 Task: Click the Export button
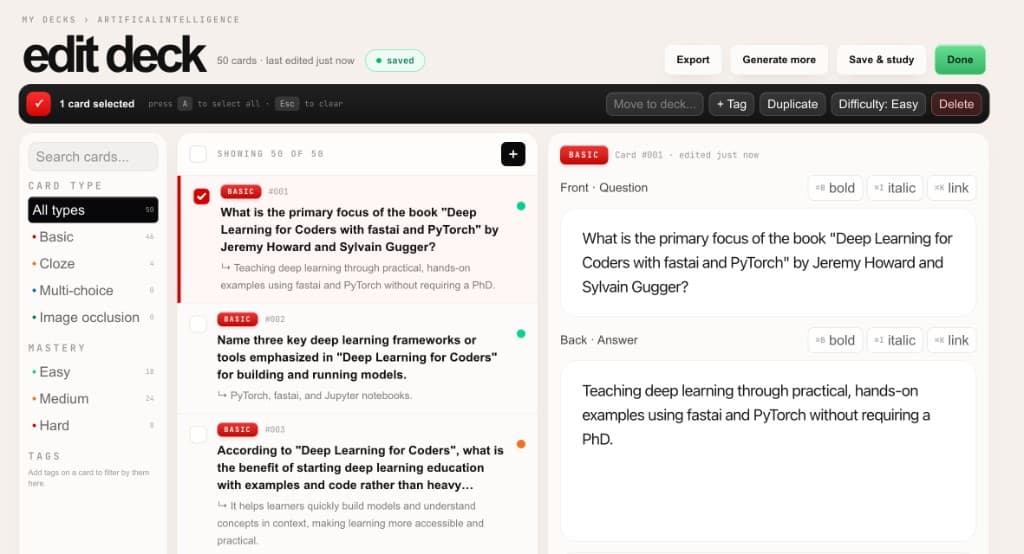[x=693, y=59]
